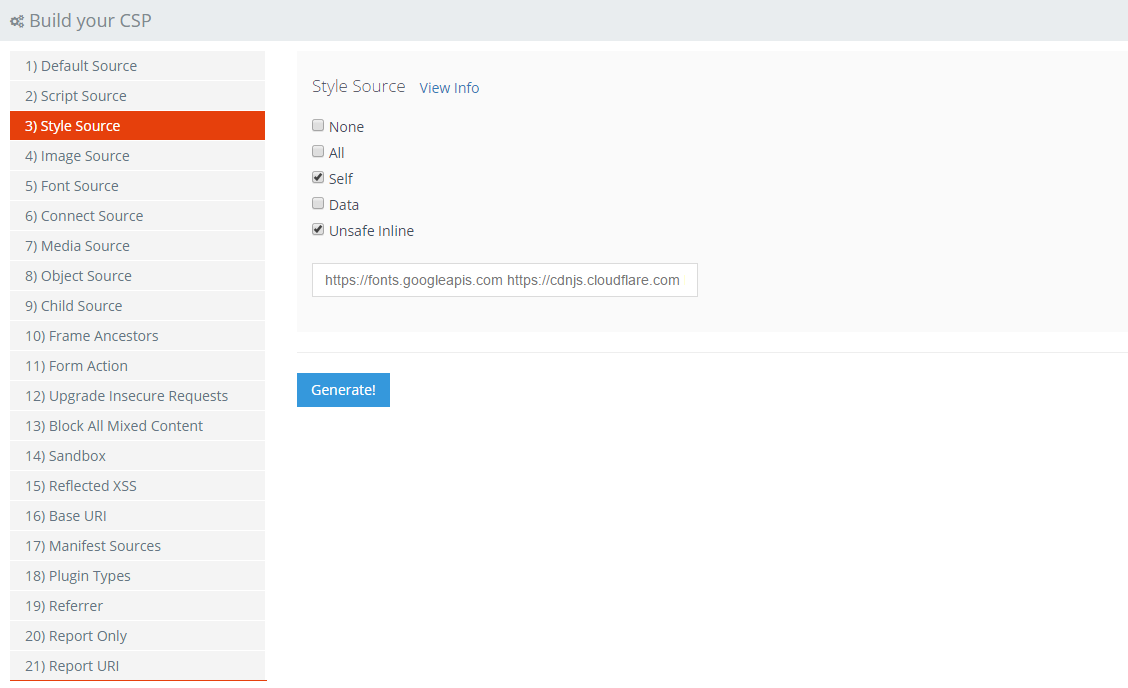Toggle the Data checkbox
Image resolution: width=1128 pixels, height=688 pixels.
[x=318, y=204]
